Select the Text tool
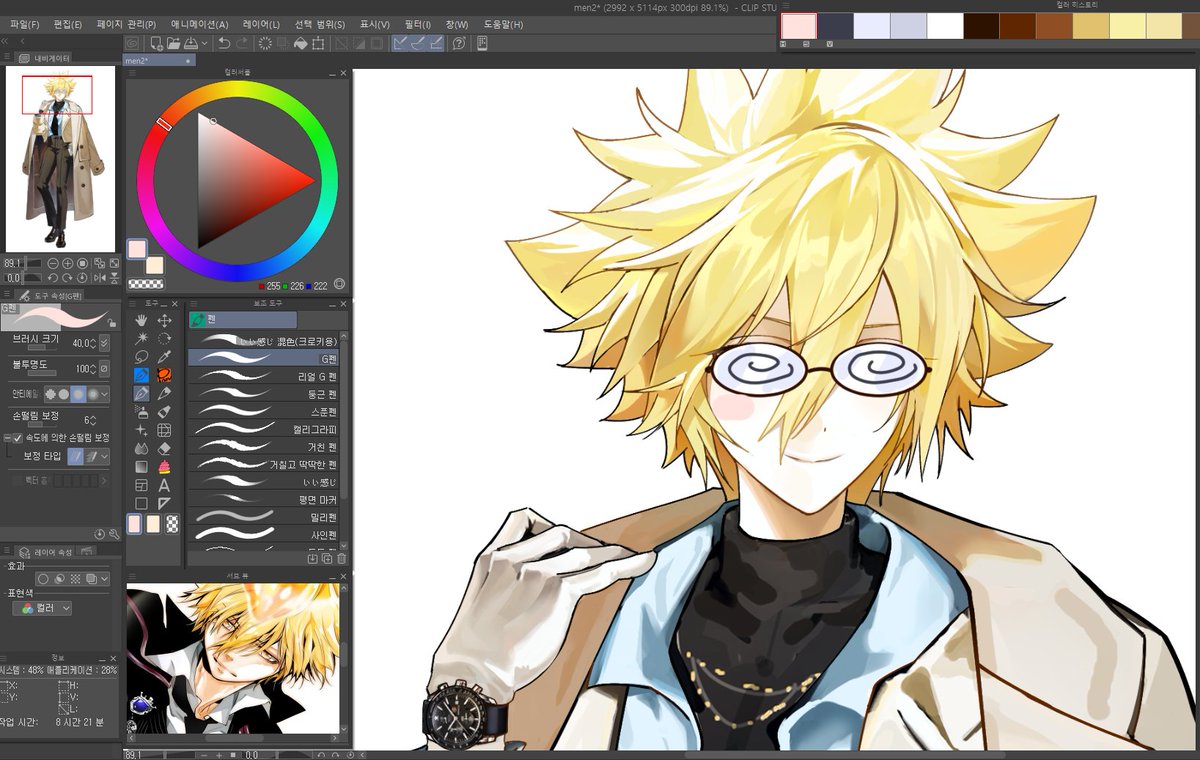The image size is (1200, 760). [165, 485]
